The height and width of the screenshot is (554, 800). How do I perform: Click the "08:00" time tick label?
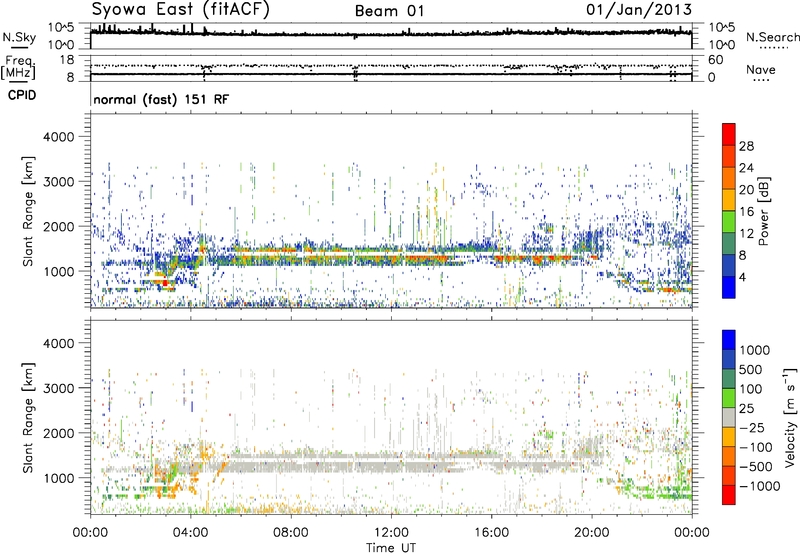pyautogui.click(x=291, y=533)
